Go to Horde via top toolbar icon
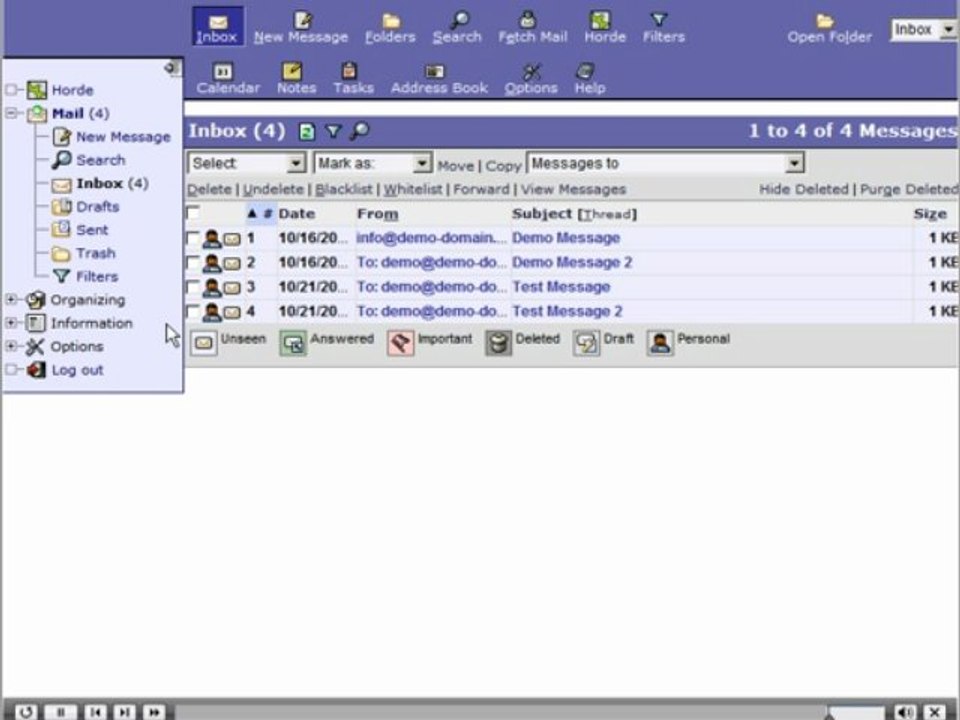 [600, 21]
